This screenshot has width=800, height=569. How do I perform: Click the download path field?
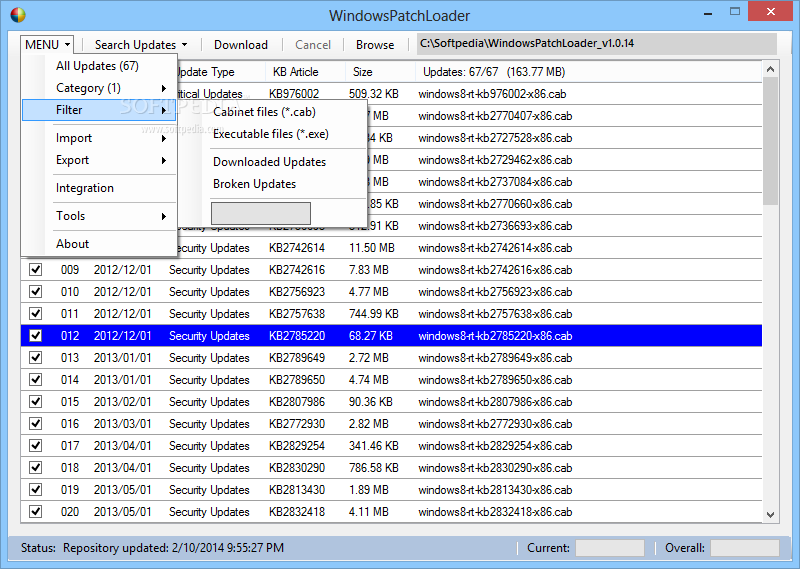596,43
